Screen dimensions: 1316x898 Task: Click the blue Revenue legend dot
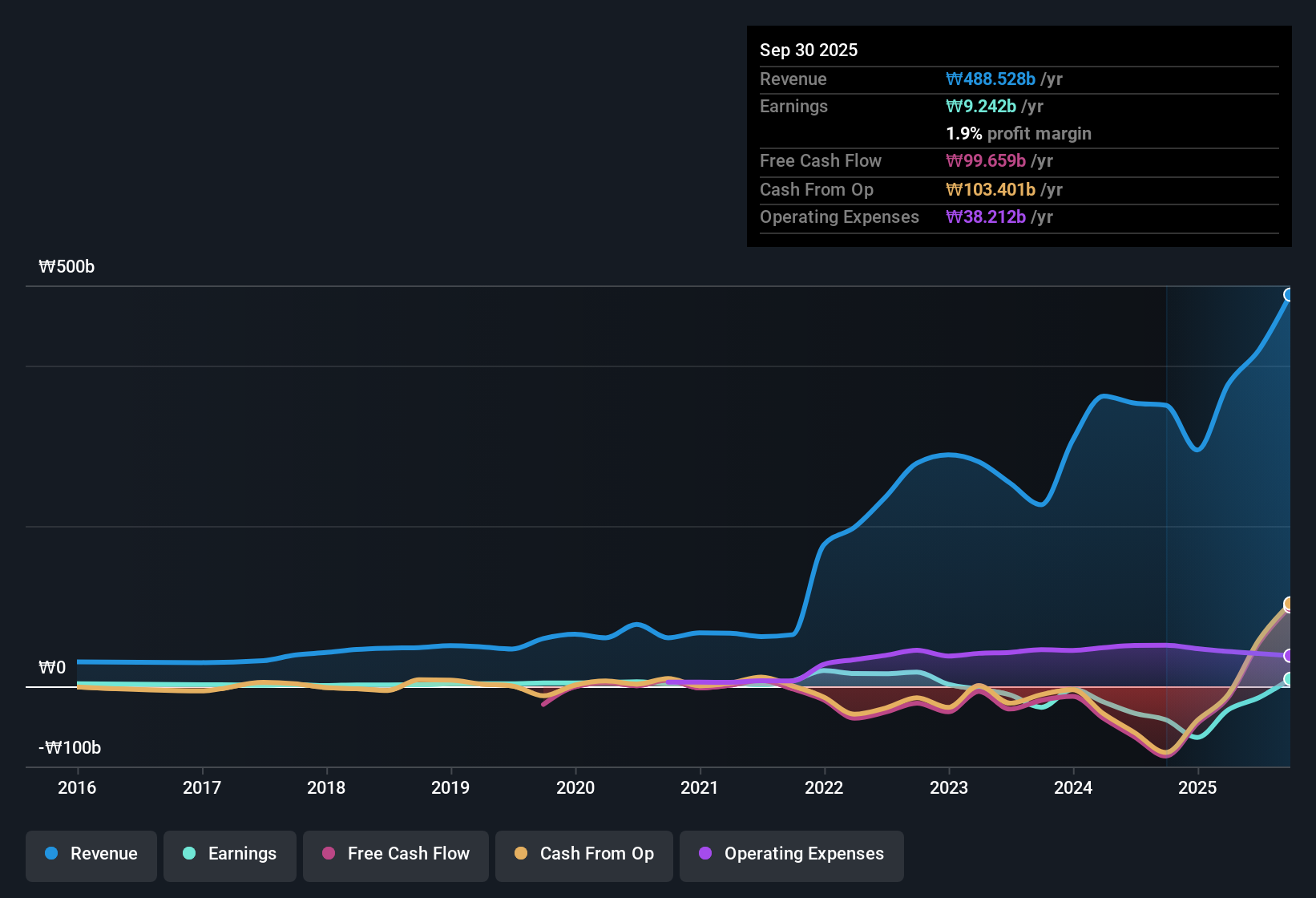coord(51,853)
